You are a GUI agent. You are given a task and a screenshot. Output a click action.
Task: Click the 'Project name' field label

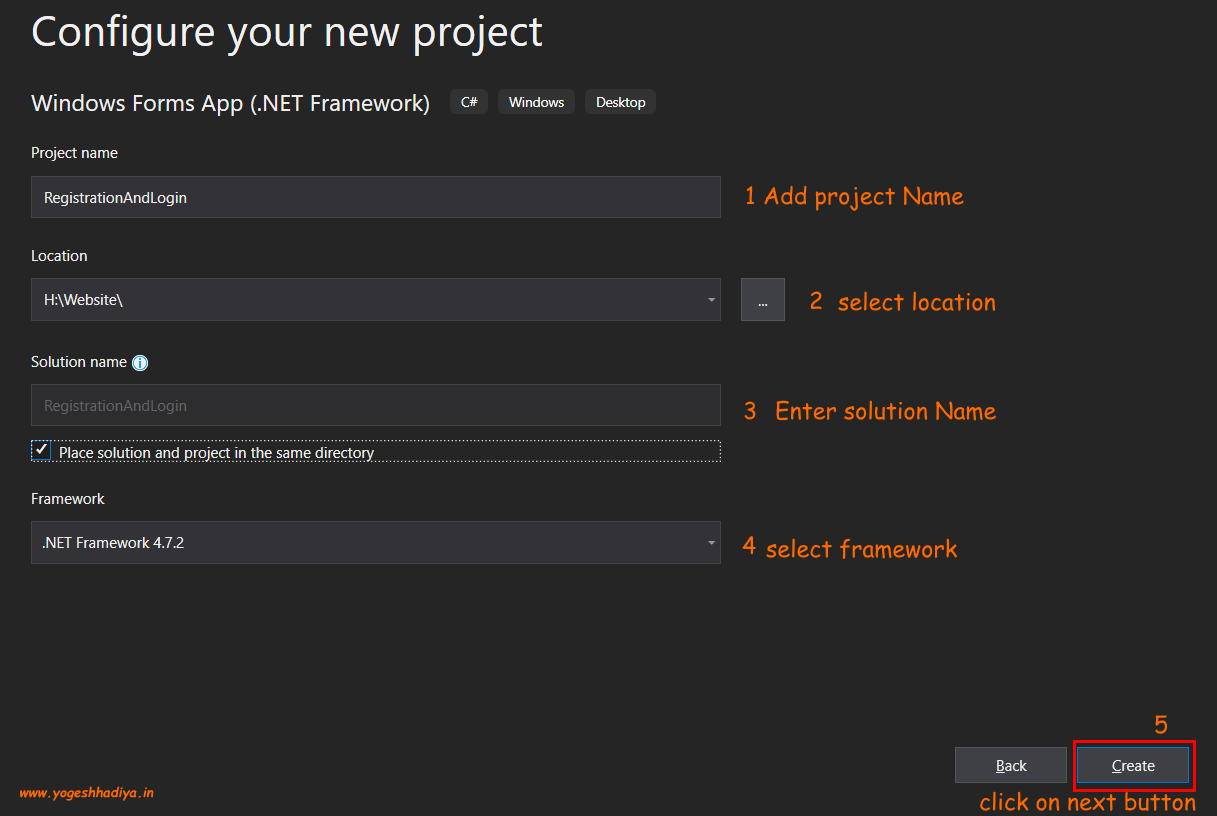coord(74,153)
